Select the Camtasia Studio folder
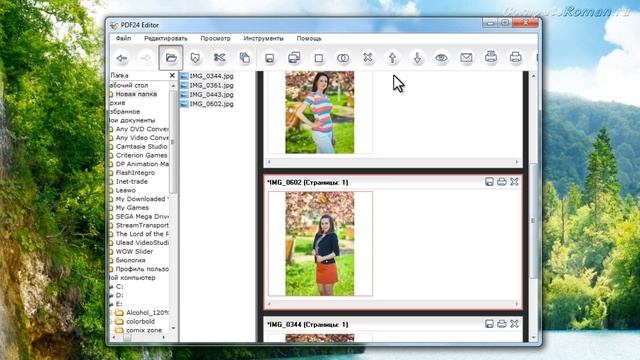The height and width of the screenshot is (360, 640). 141,147
